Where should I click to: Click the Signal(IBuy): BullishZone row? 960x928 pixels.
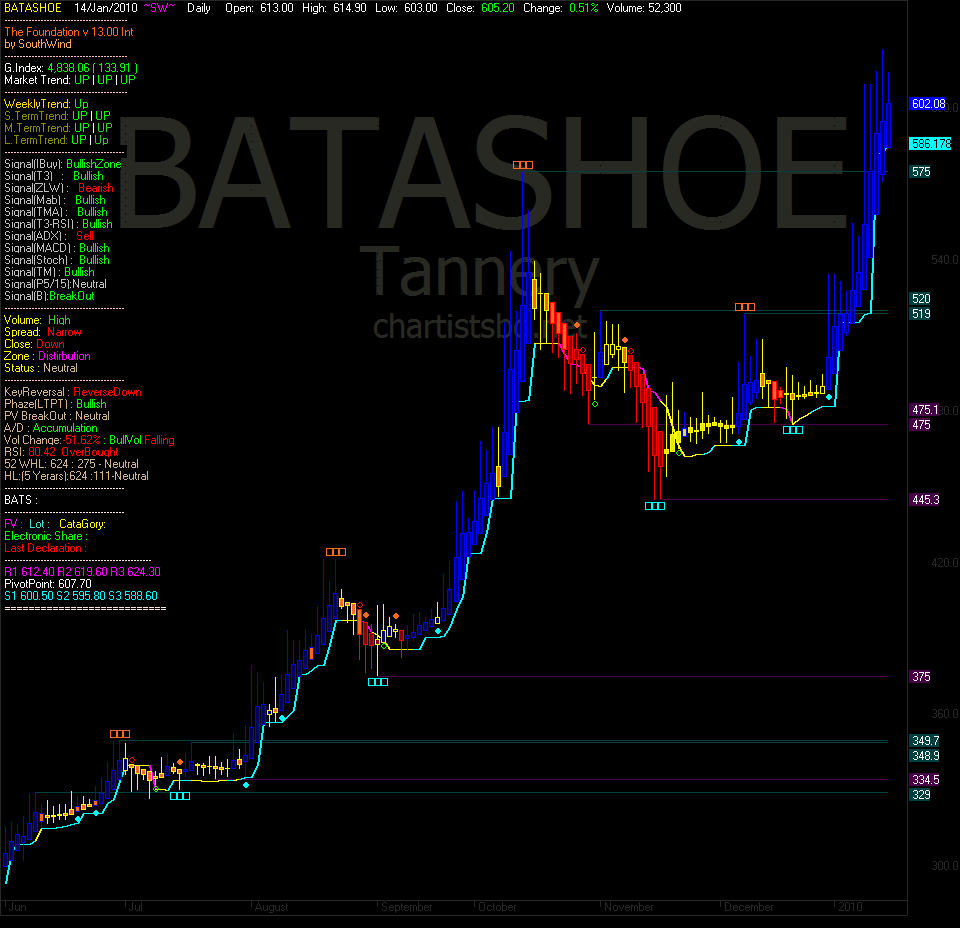(x=62, y=164)
